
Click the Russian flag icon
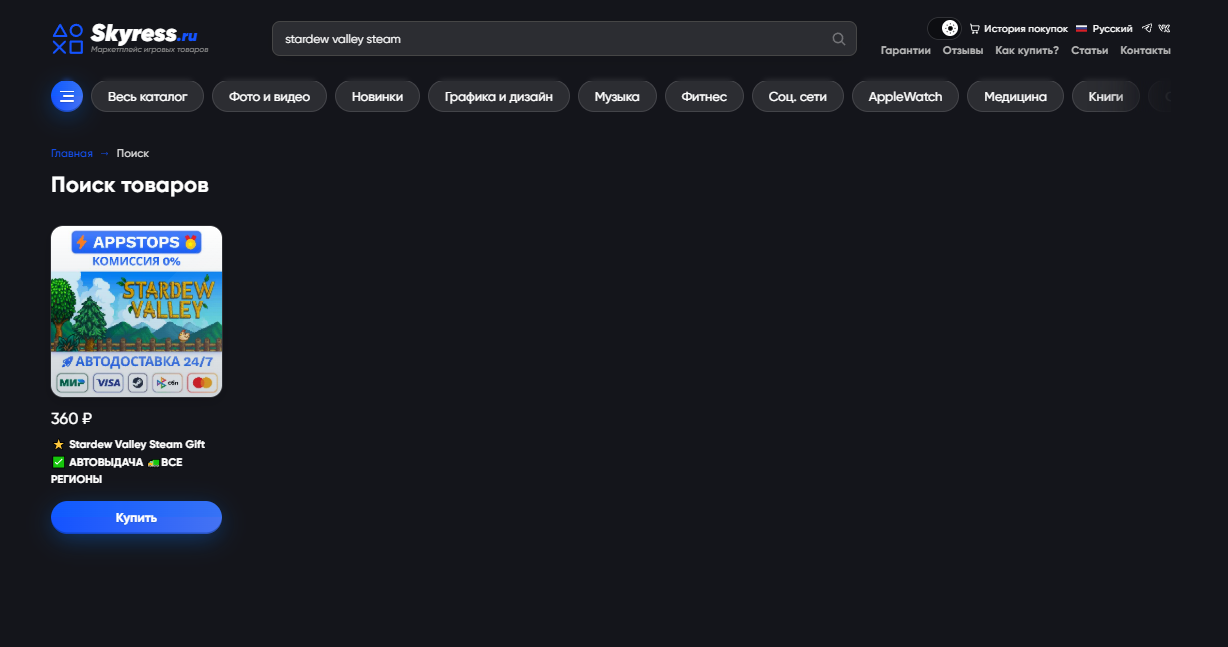[x=1081, y=29]
